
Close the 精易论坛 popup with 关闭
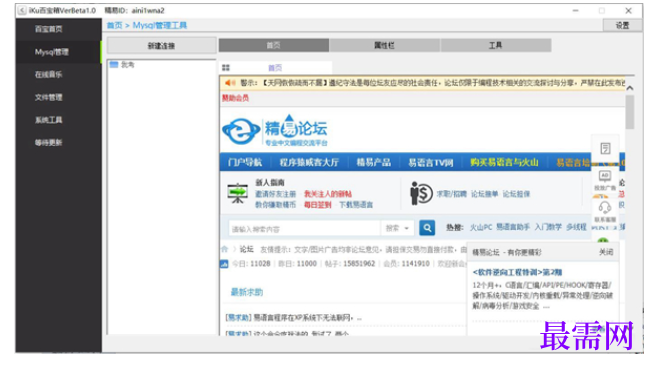606,252
